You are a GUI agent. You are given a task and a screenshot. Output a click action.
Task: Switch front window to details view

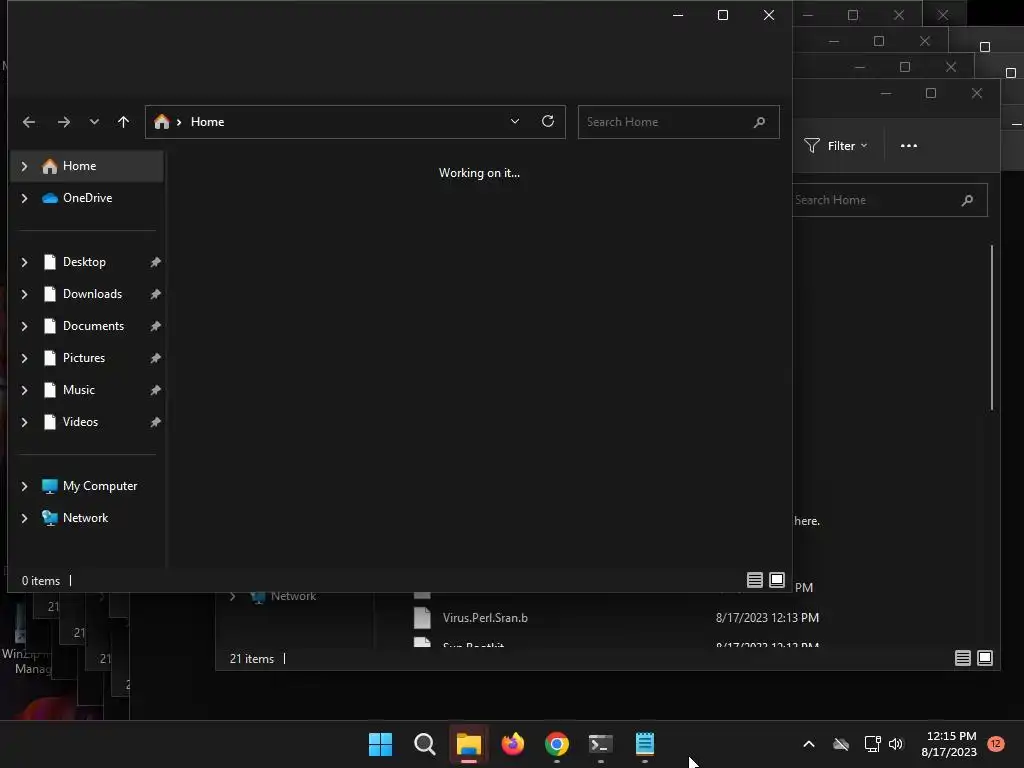tap(754, 580)
